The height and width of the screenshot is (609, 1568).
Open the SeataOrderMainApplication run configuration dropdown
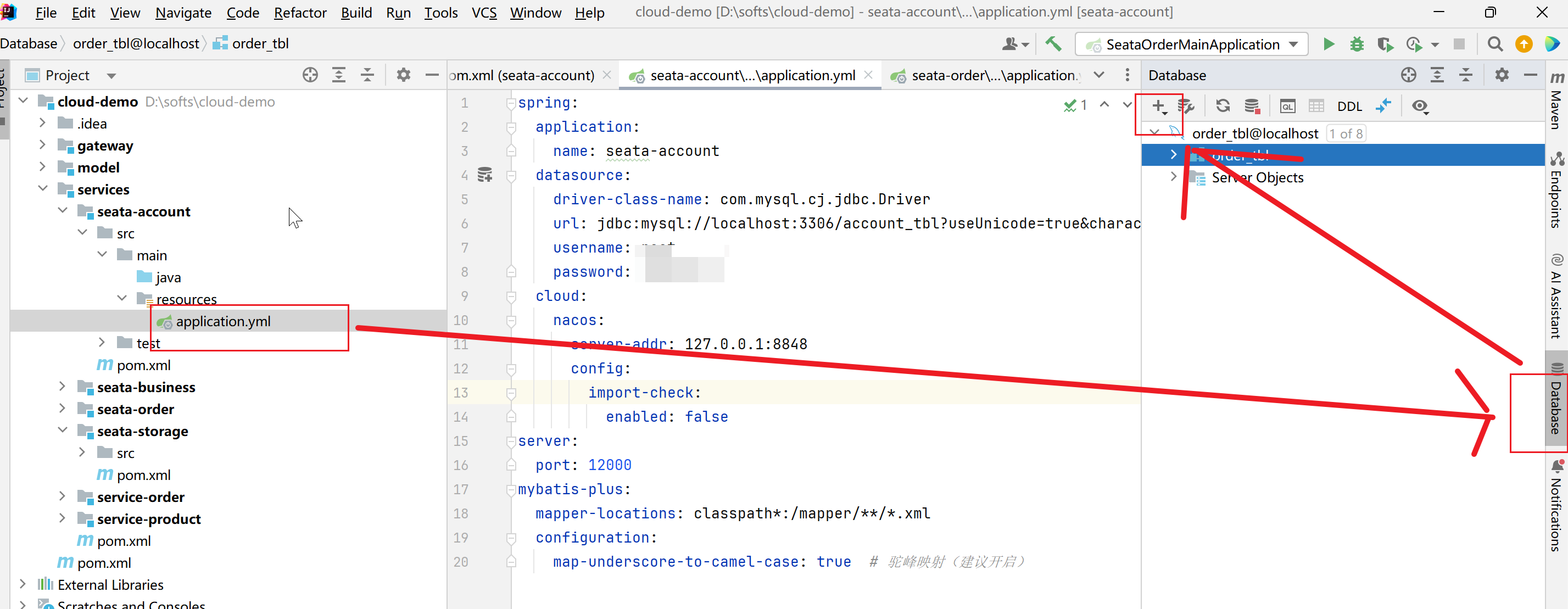pyautogui.click(x=1192, y=44)
